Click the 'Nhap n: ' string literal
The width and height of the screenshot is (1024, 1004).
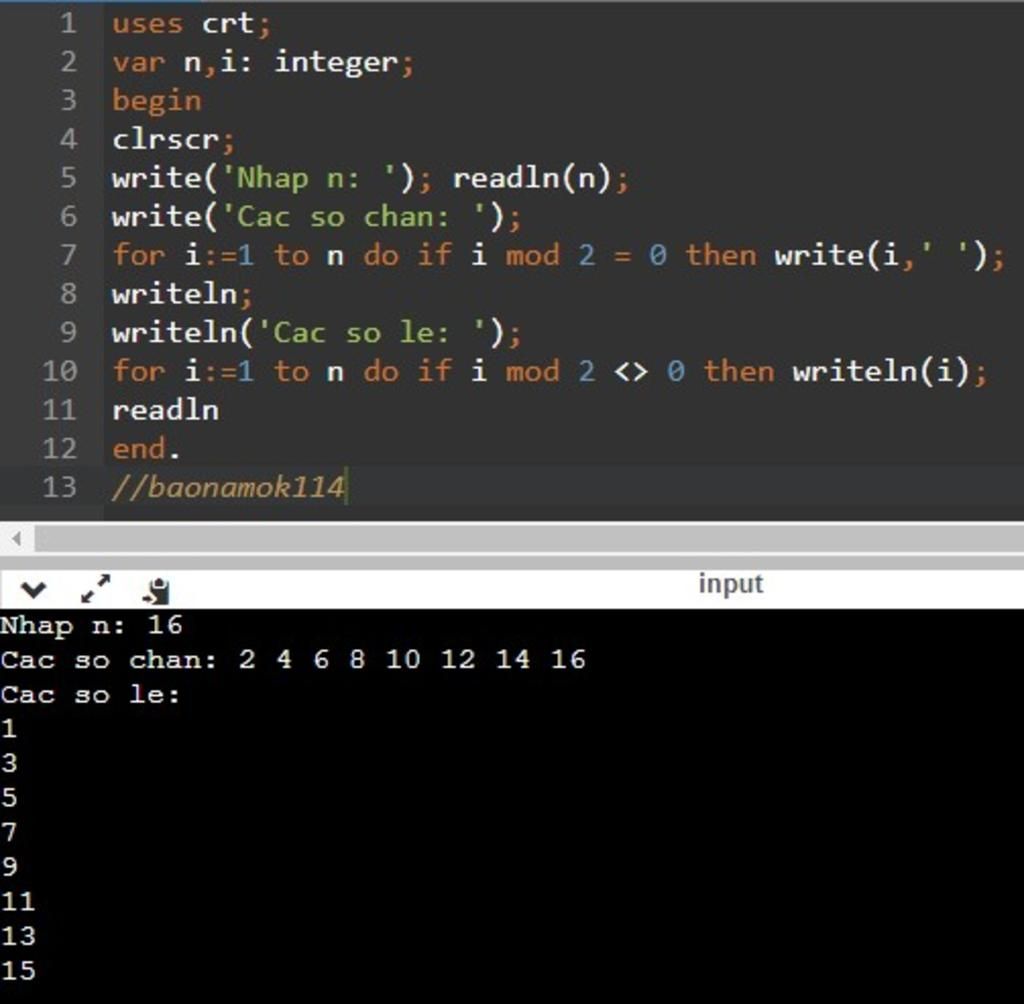309,178
